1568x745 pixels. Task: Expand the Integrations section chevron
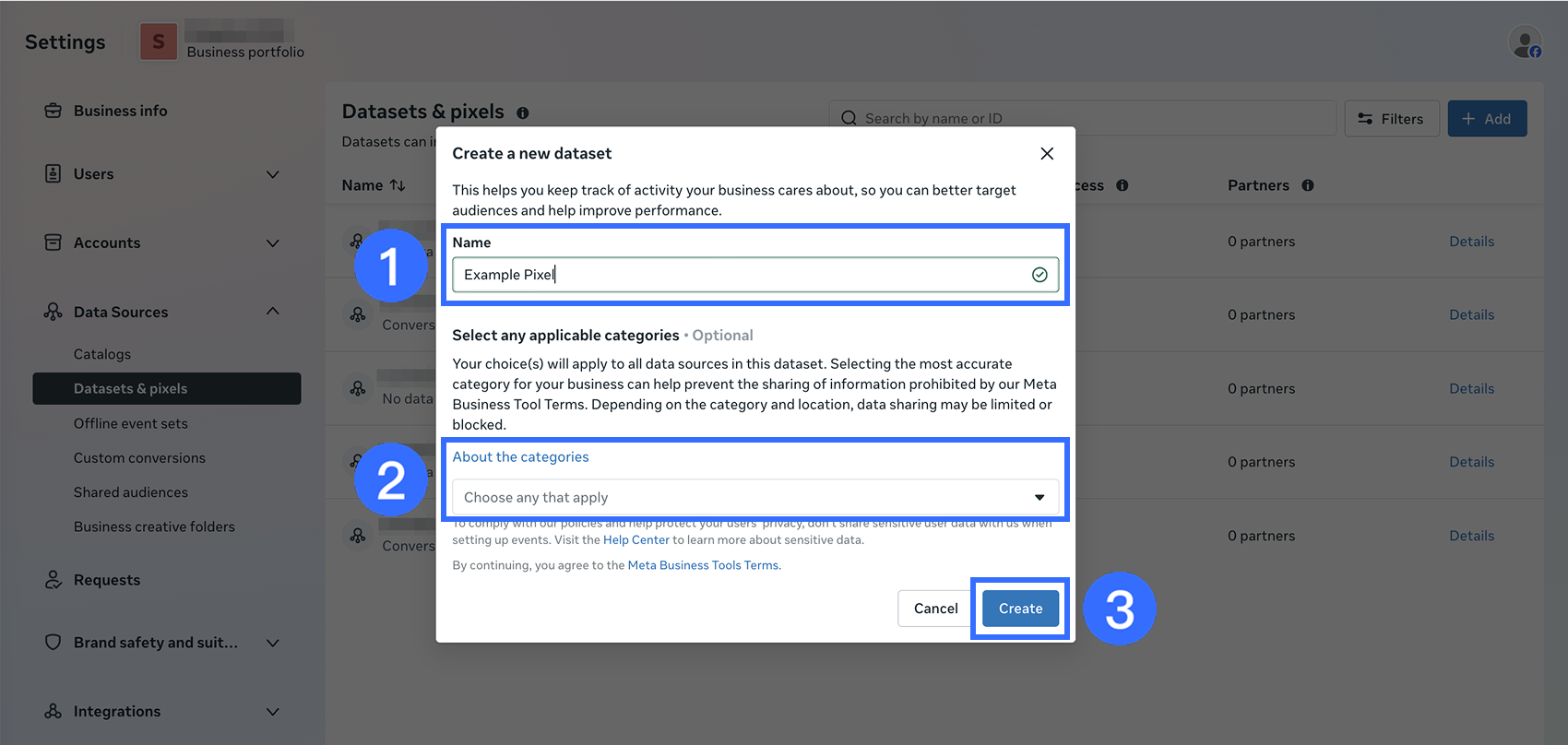tap(273, 712)
